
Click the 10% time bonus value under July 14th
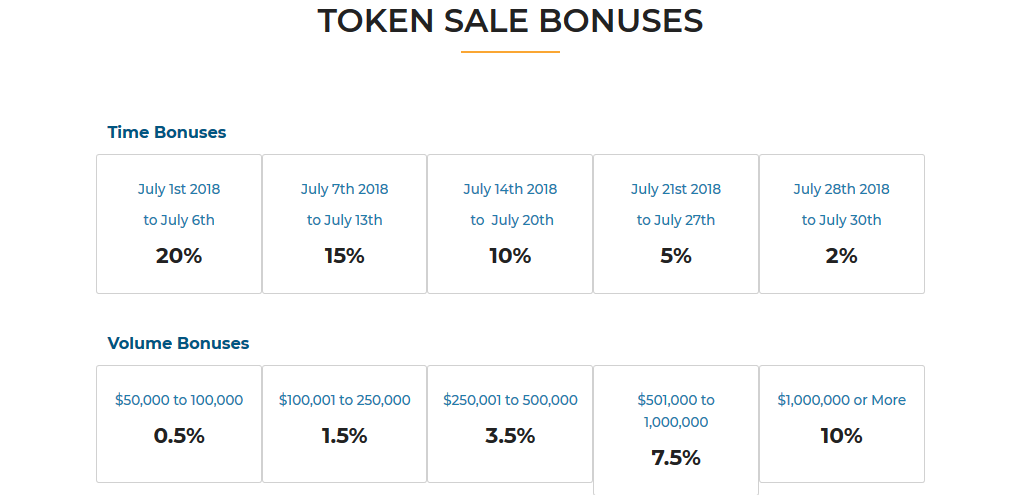pos(510,256)
